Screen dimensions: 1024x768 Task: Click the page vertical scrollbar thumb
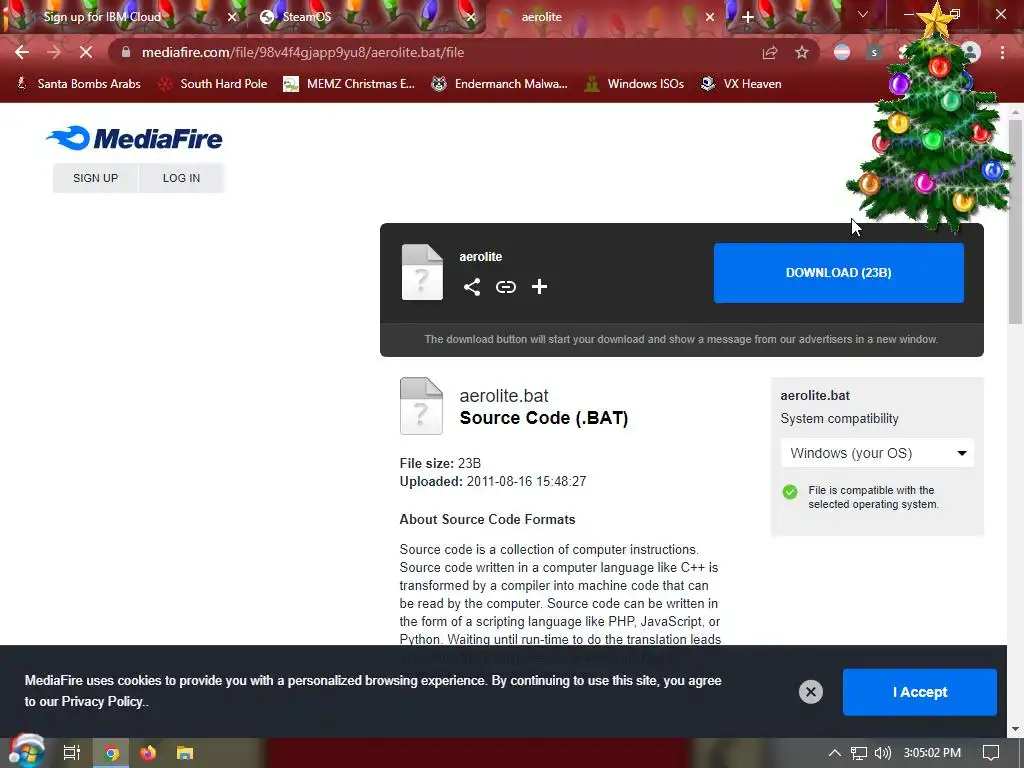pos(1015,222)
